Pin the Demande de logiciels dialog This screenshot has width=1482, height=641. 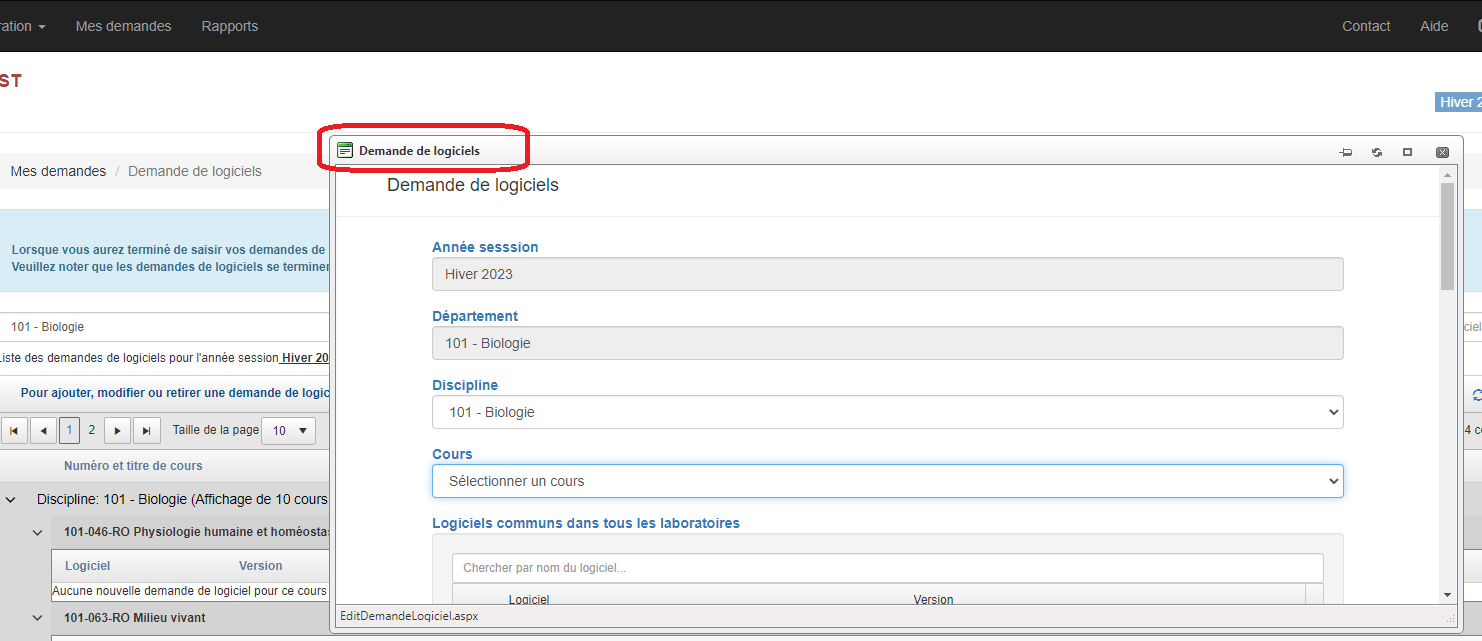(1346, 152)
